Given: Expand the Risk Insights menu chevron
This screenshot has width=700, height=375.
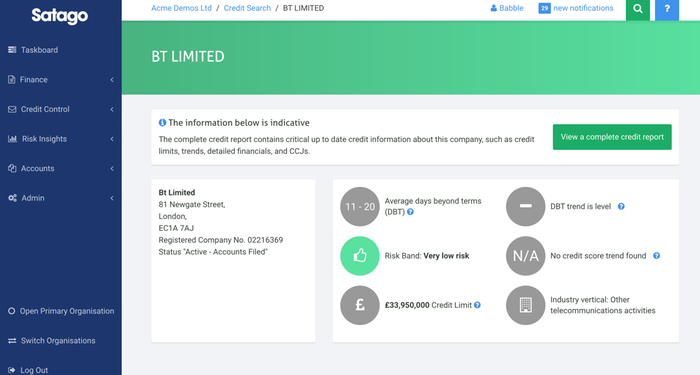Looking at the screenshot, I should [112, 139].
